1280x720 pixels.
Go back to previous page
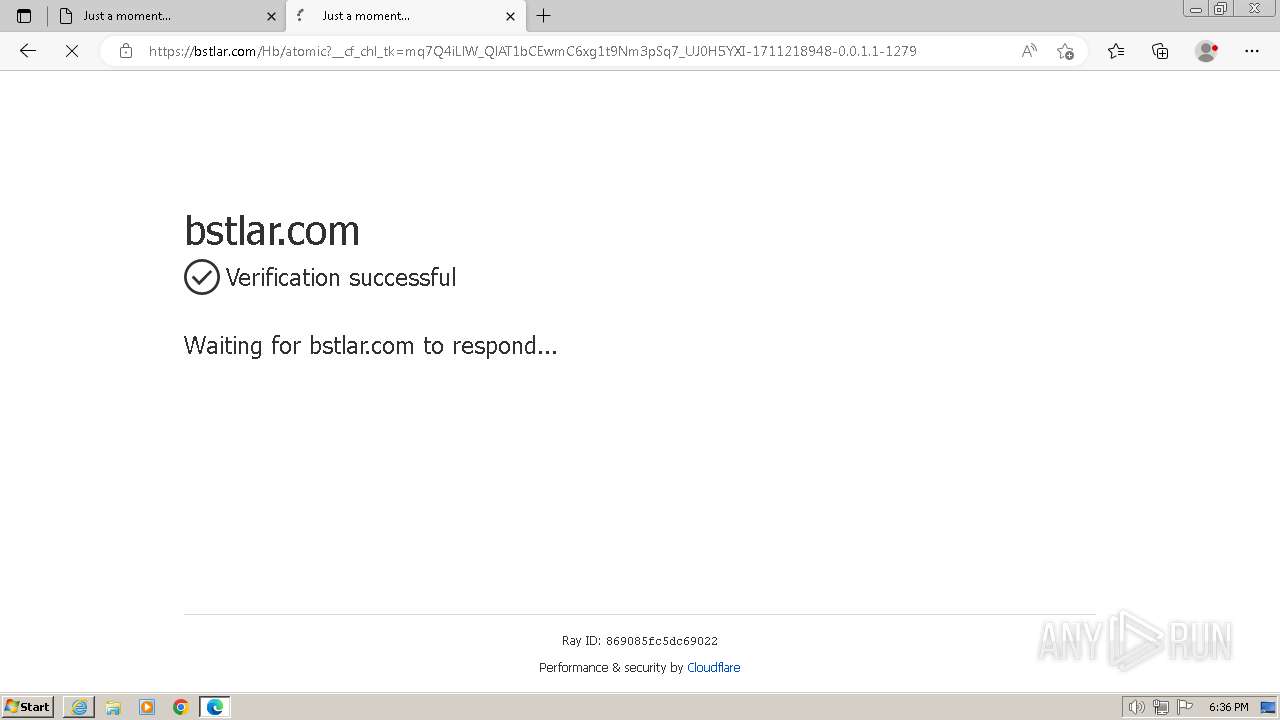(x=28, y=51)
